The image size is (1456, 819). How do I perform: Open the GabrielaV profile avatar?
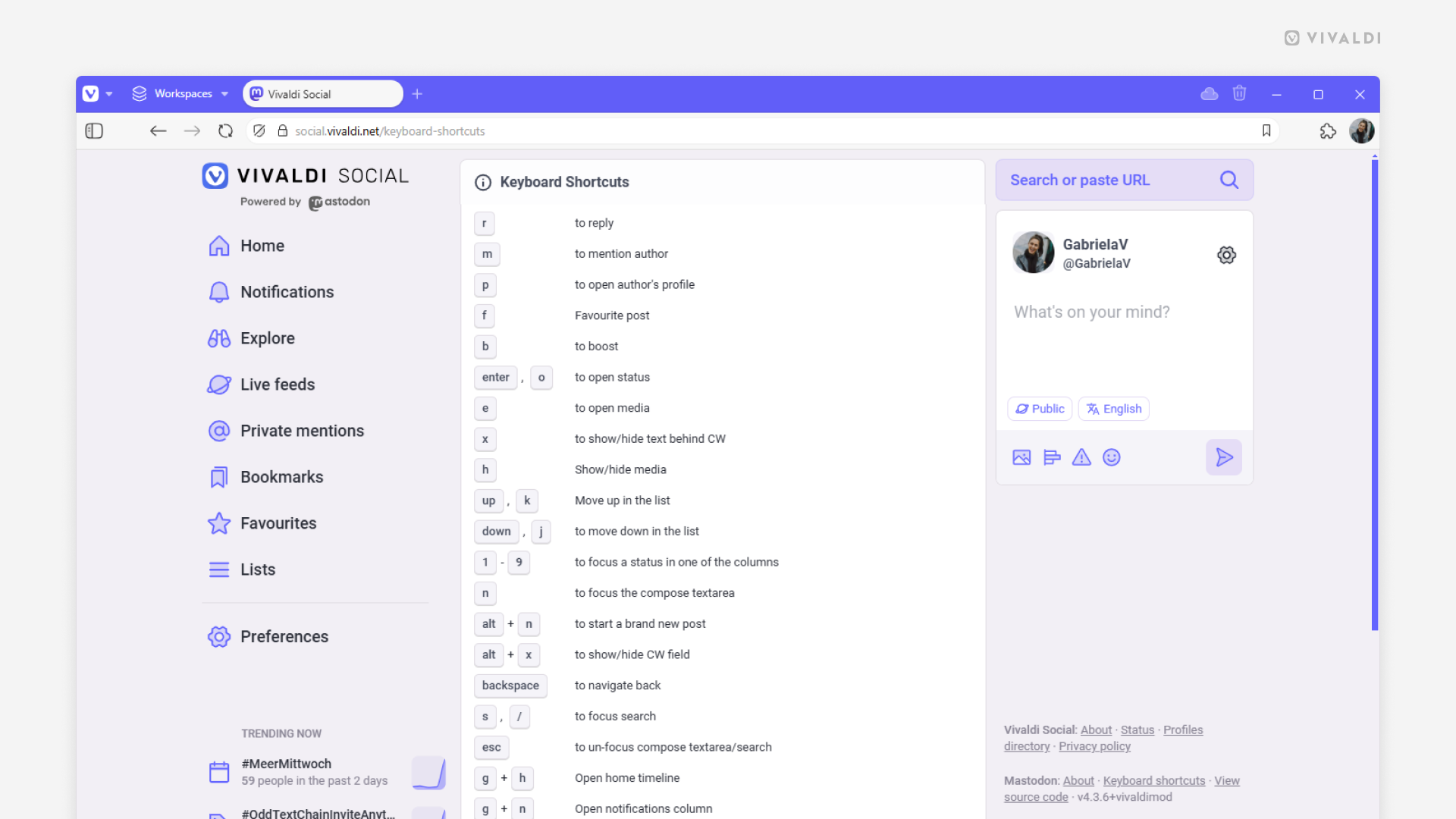point(1034,253)
